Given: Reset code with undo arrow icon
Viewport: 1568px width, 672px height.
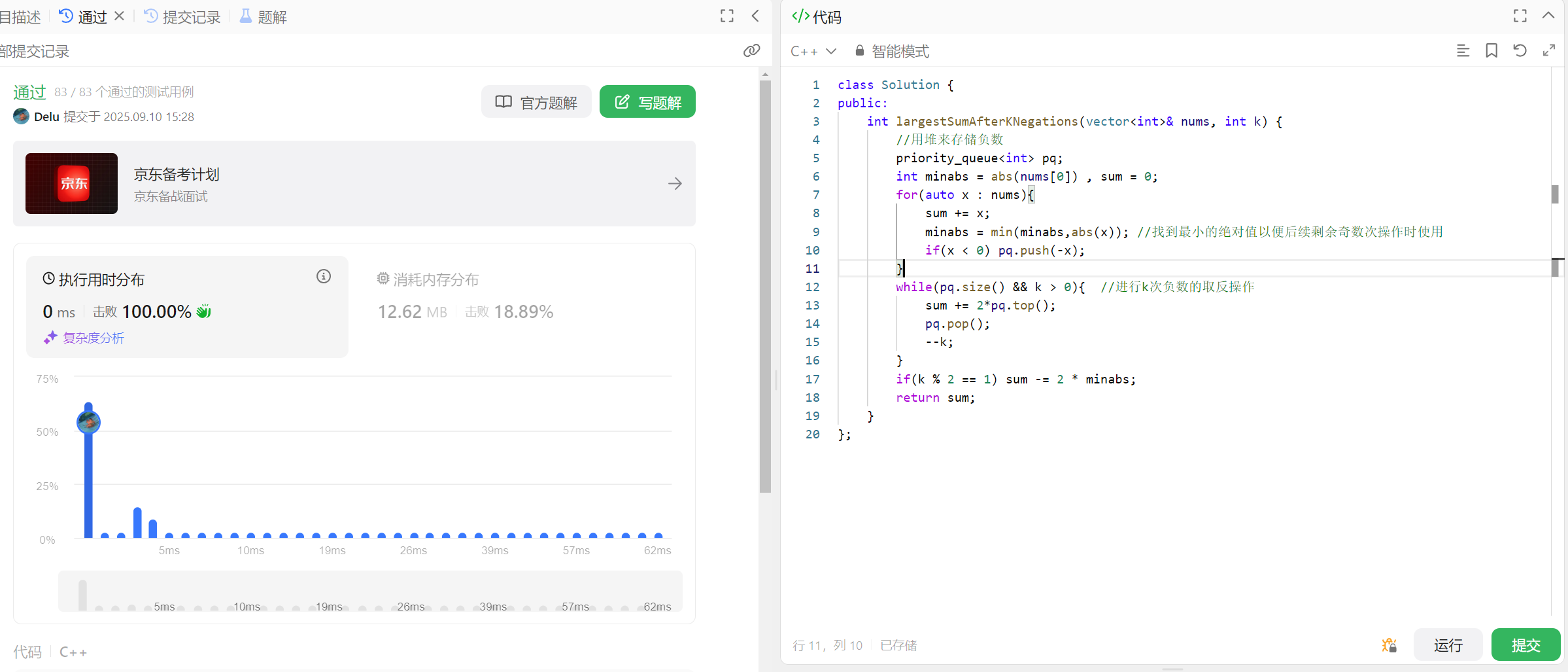Looking at the screenshot, I should click(1520, 50).
